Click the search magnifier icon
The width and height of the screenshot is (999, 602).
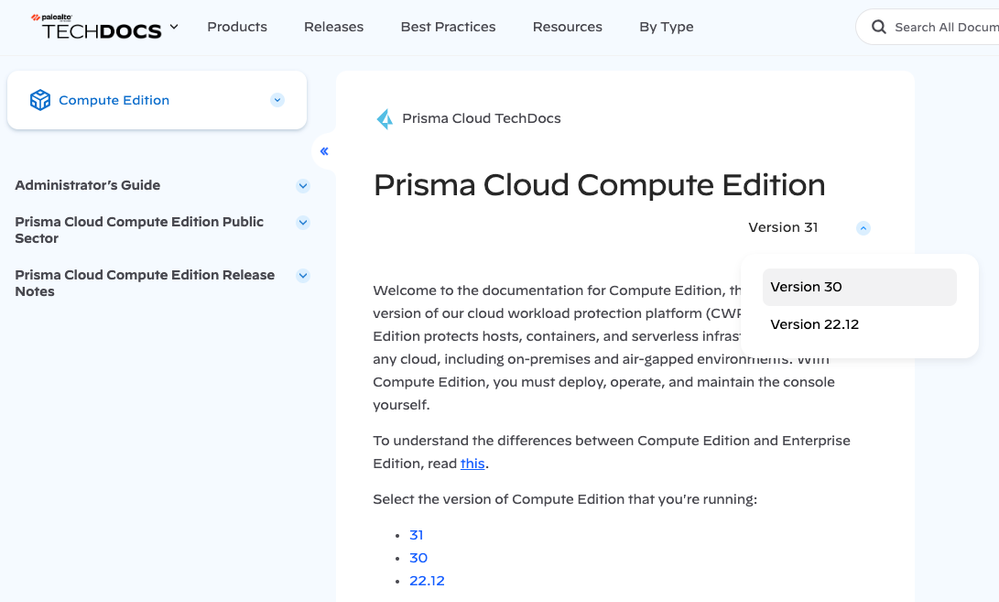(879, 27)
